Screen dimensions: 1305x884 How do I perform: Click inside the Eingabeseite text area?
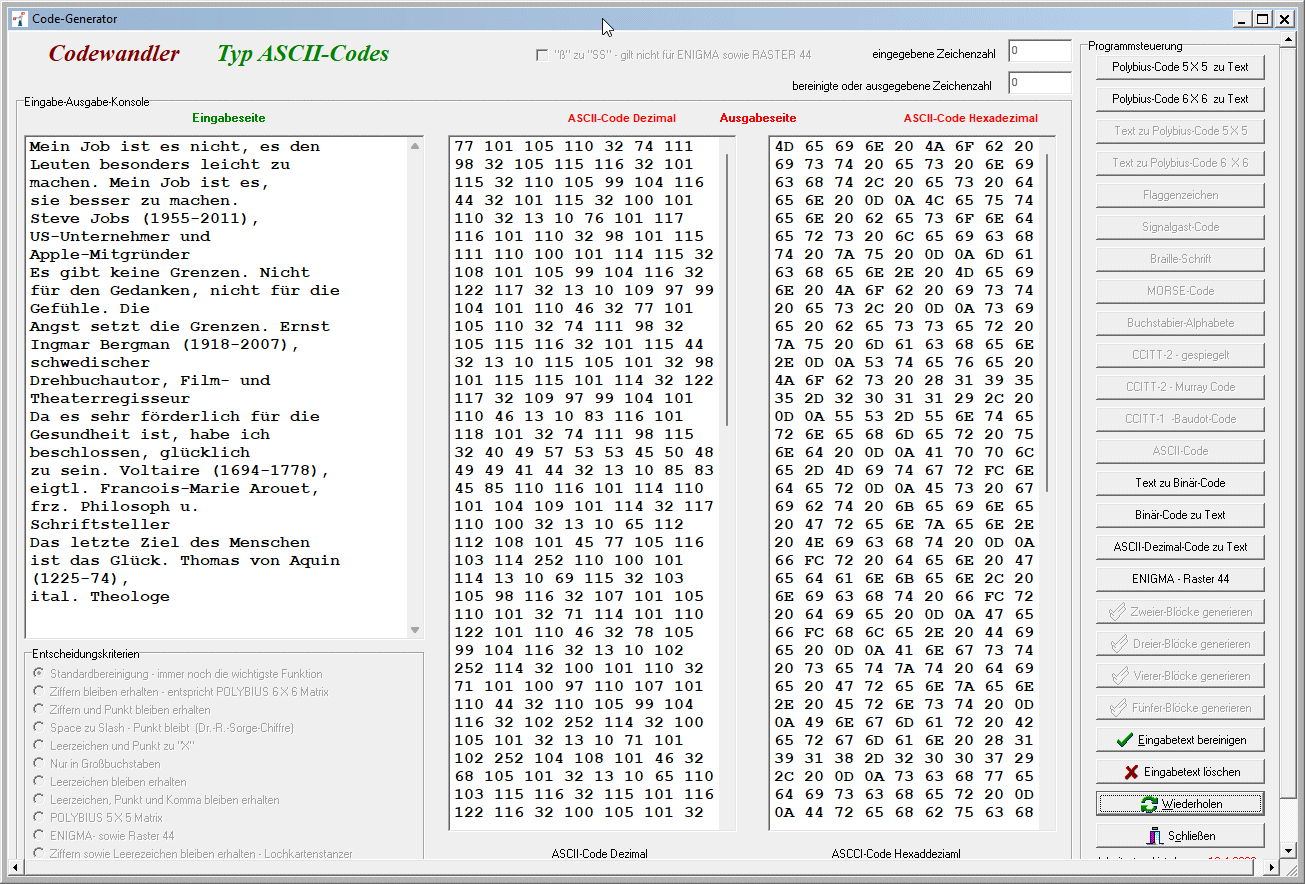pyautogui.click(x=216, y=387)
